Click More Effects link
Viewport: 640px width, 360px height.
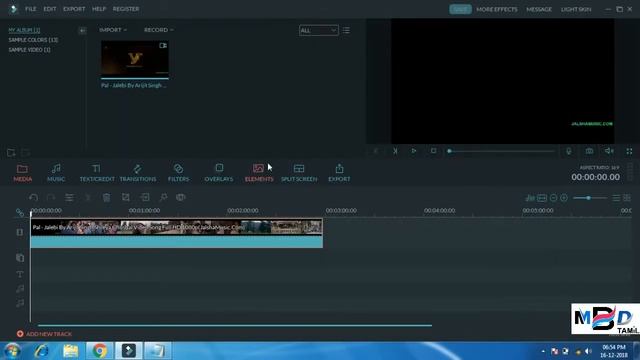click(x=497, y=9)
